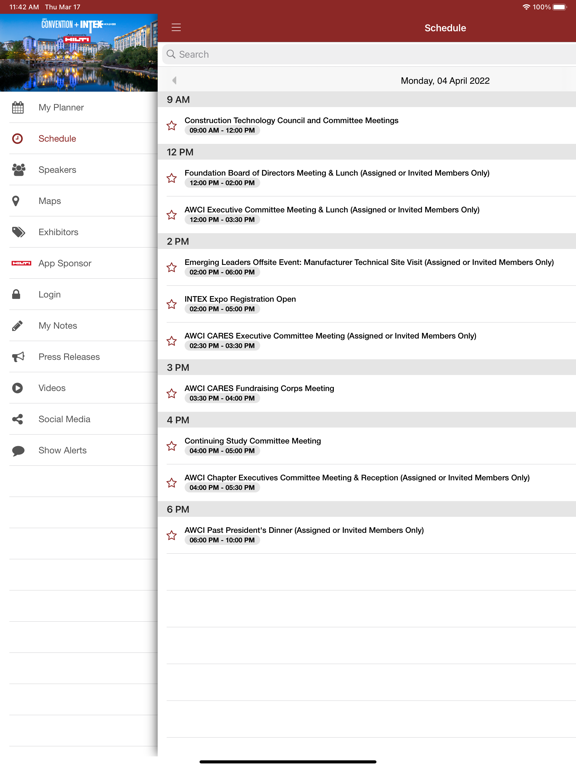
Task: Open Speakers menu item
Action: tap(78, 169)
